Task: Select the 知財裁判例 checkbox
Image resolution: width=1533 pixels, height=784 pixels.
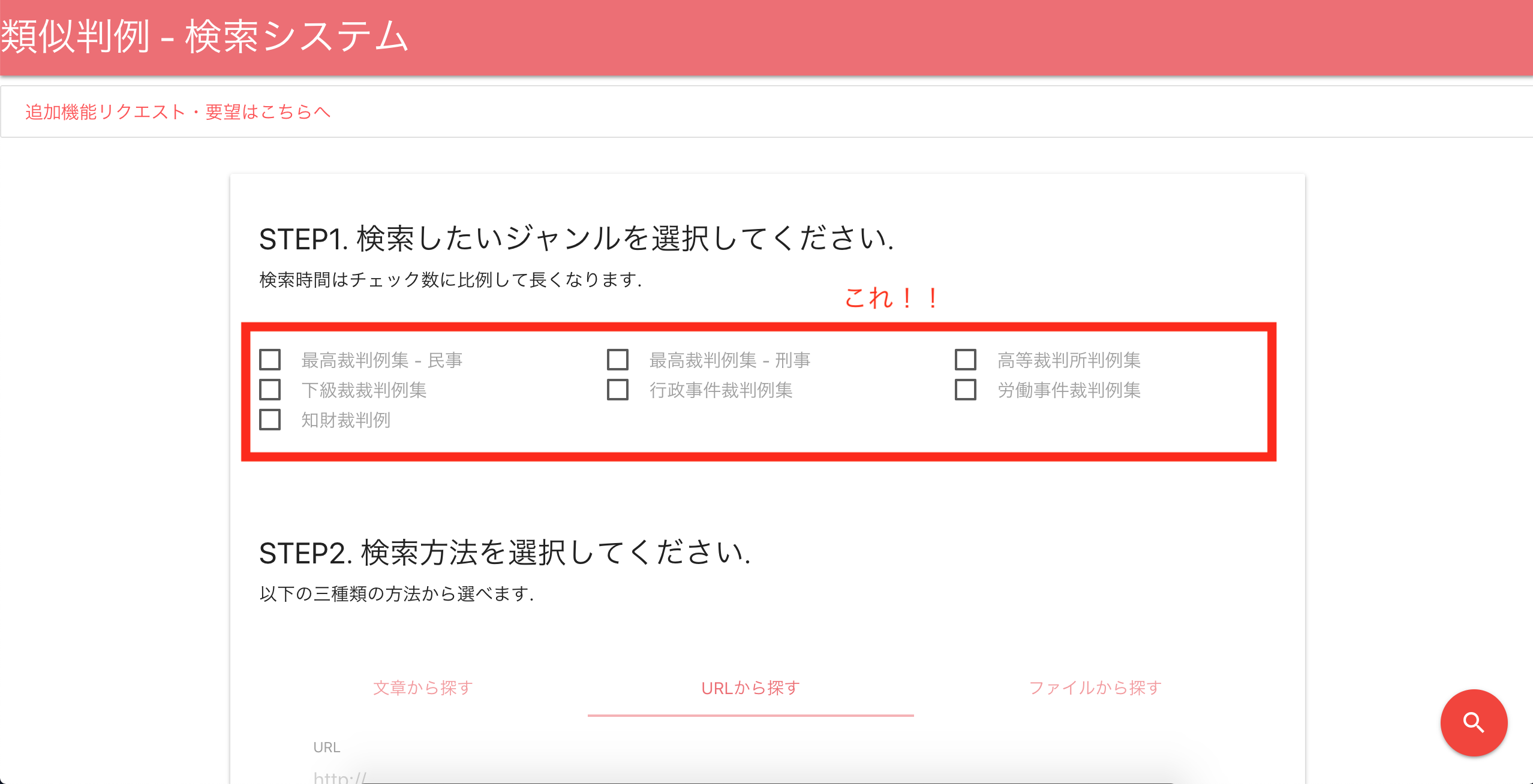Action: click(x=270, y=421)
